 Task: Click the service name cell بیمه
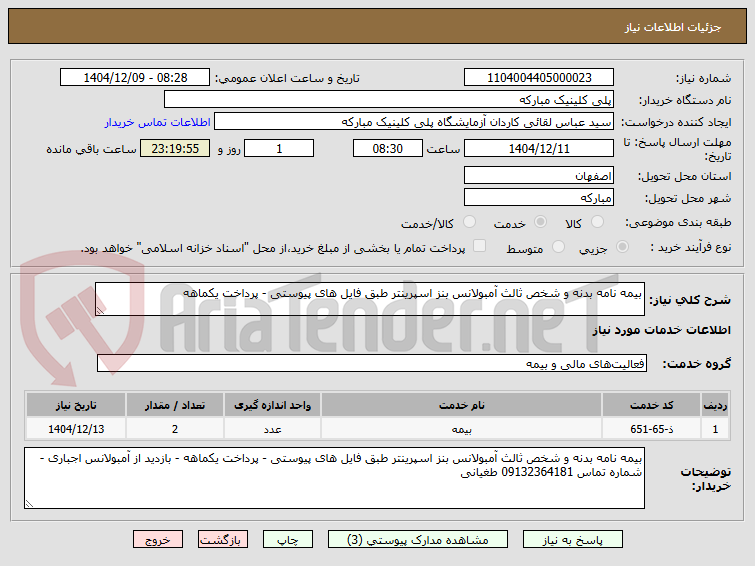461,429
